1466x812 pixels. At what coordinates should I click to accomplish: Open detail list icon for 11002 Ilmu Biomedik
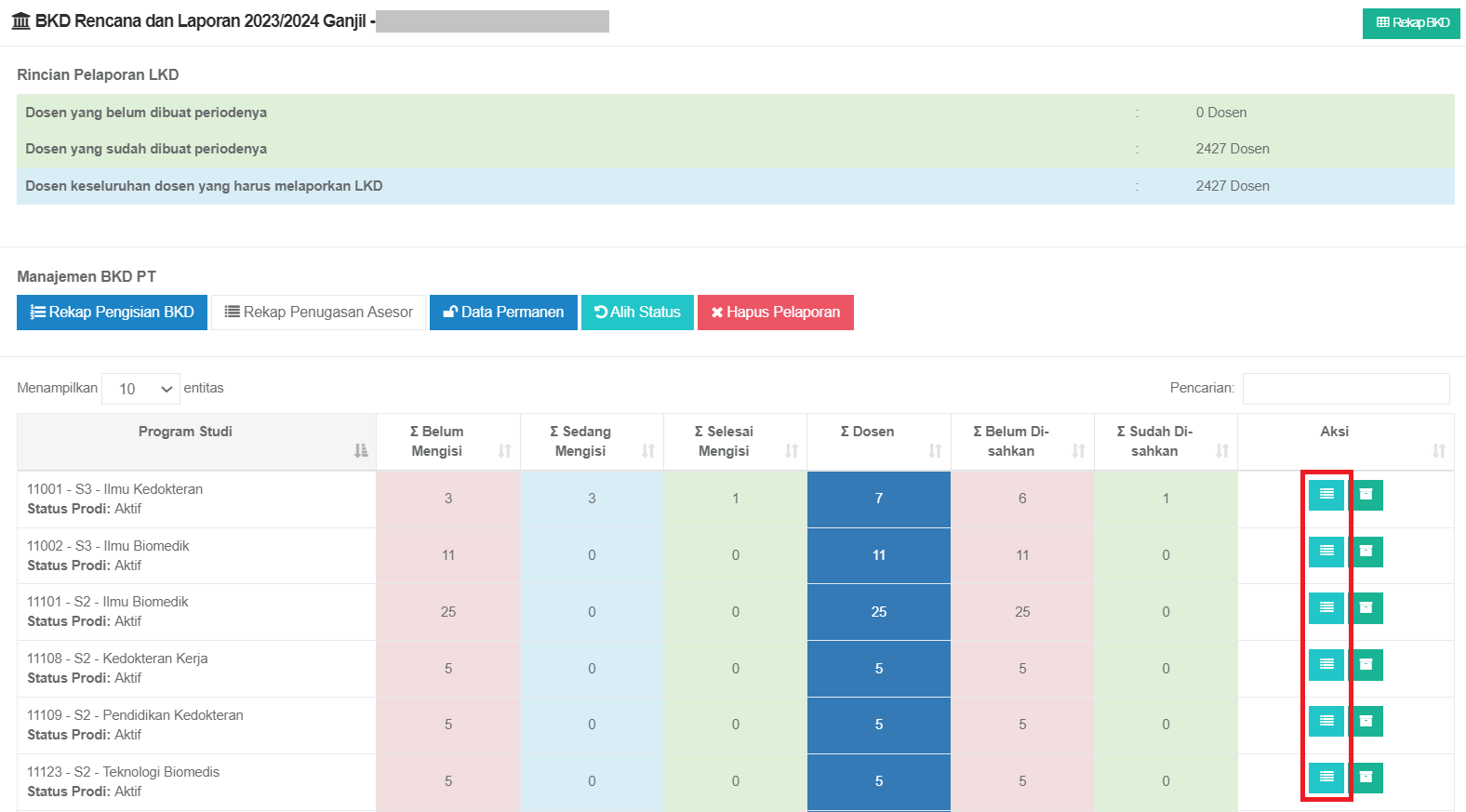[1326, 552]
